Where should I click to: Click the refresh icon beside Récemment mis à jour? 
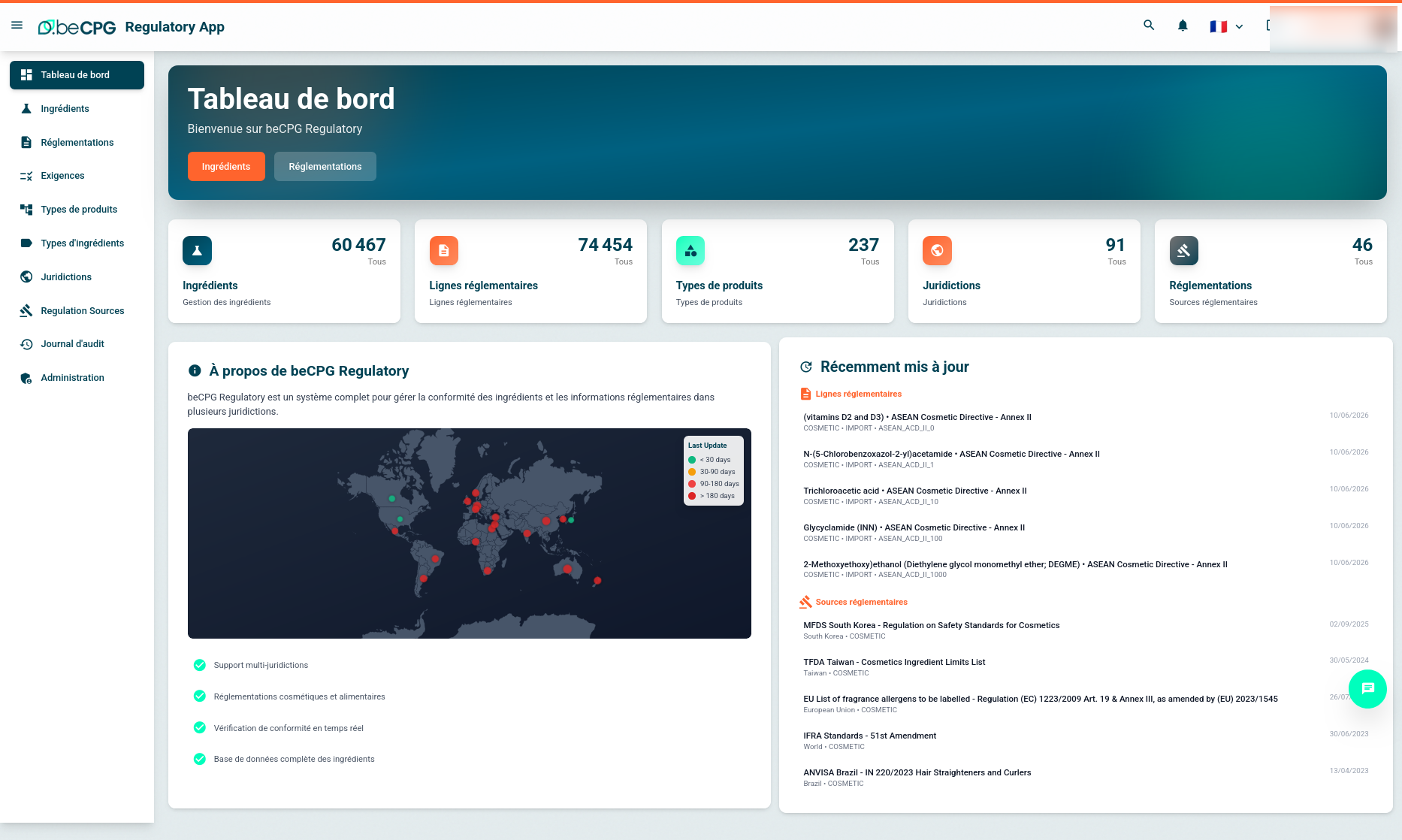click(x=806, y=367)
